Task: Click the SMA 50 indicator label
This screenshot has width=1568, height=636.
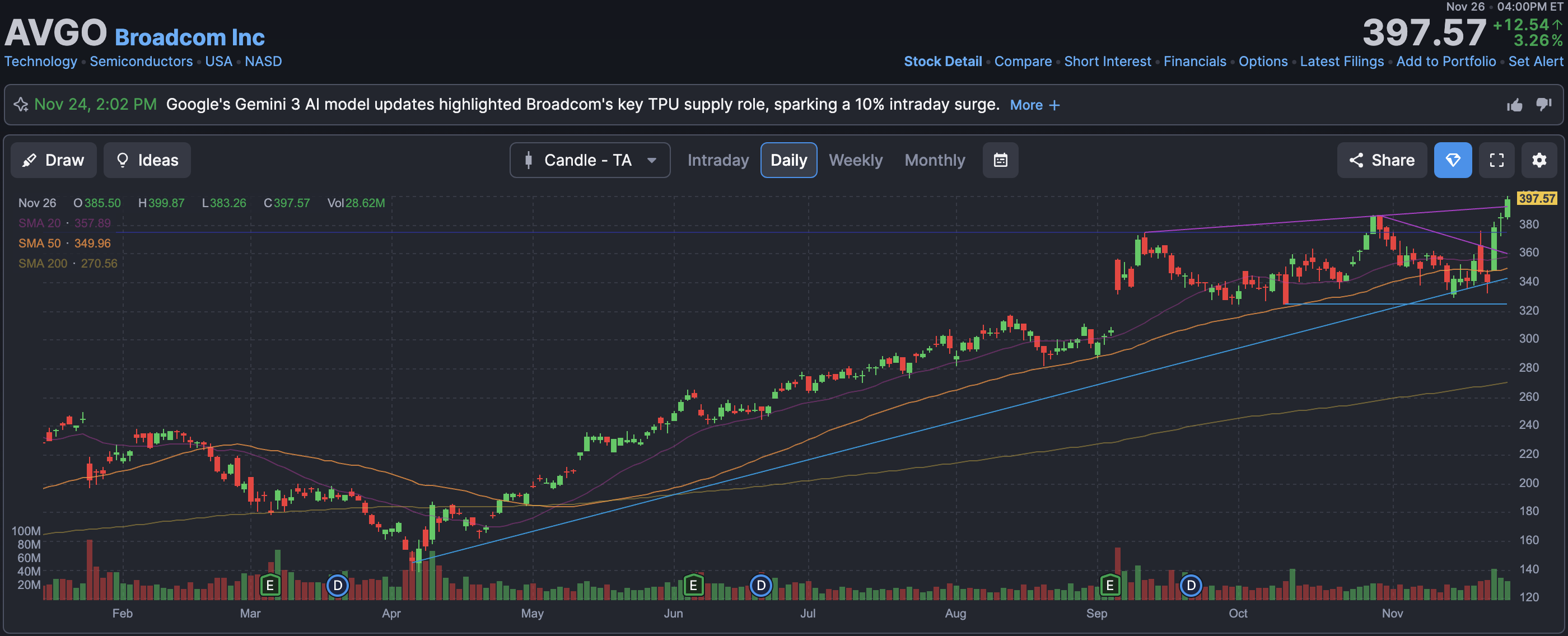Action: (x=40, y=244)
